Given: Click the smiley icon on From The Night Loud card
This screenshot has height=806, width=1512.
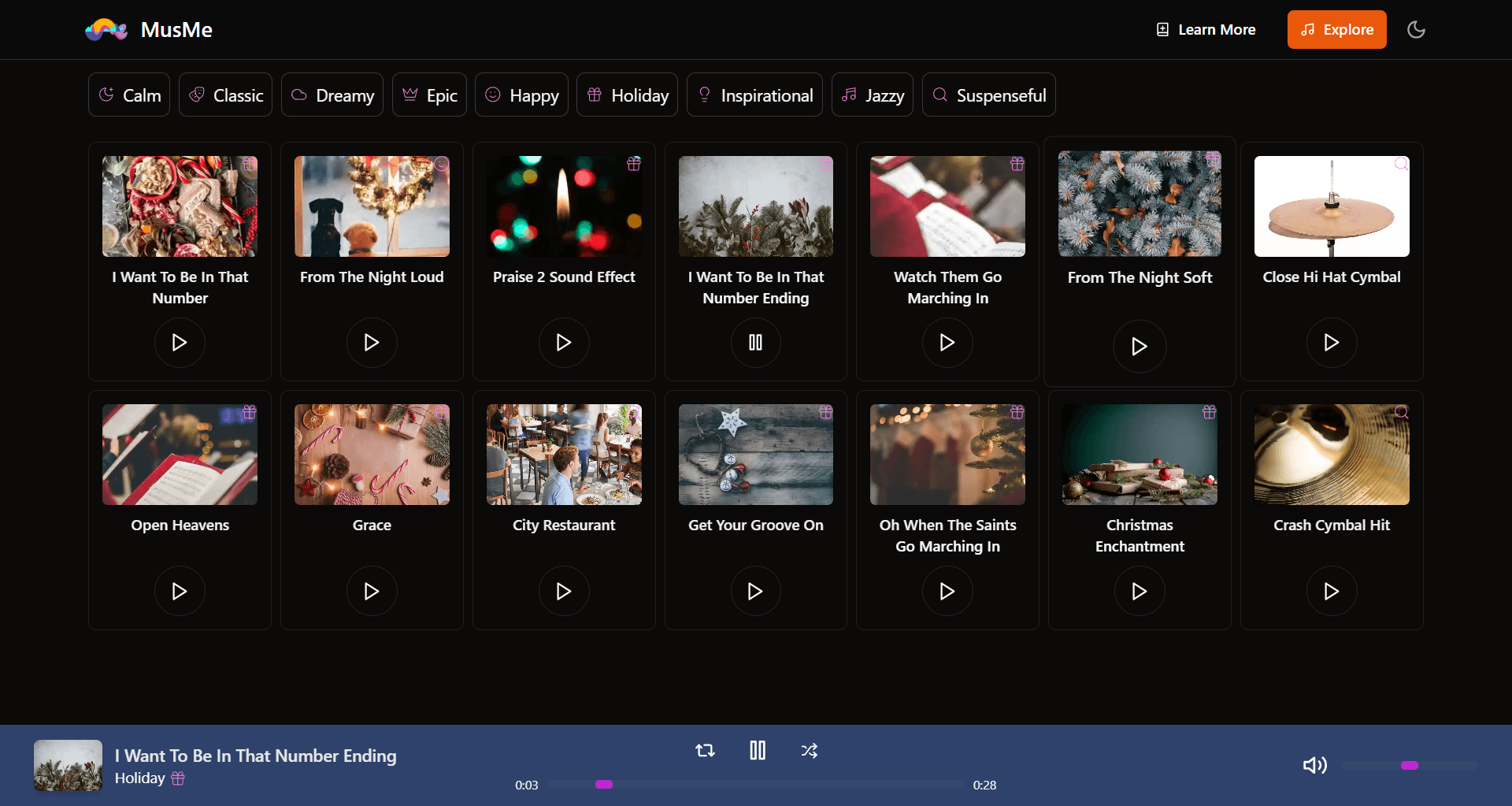Looking at the screenshot, I should [441, 164].
